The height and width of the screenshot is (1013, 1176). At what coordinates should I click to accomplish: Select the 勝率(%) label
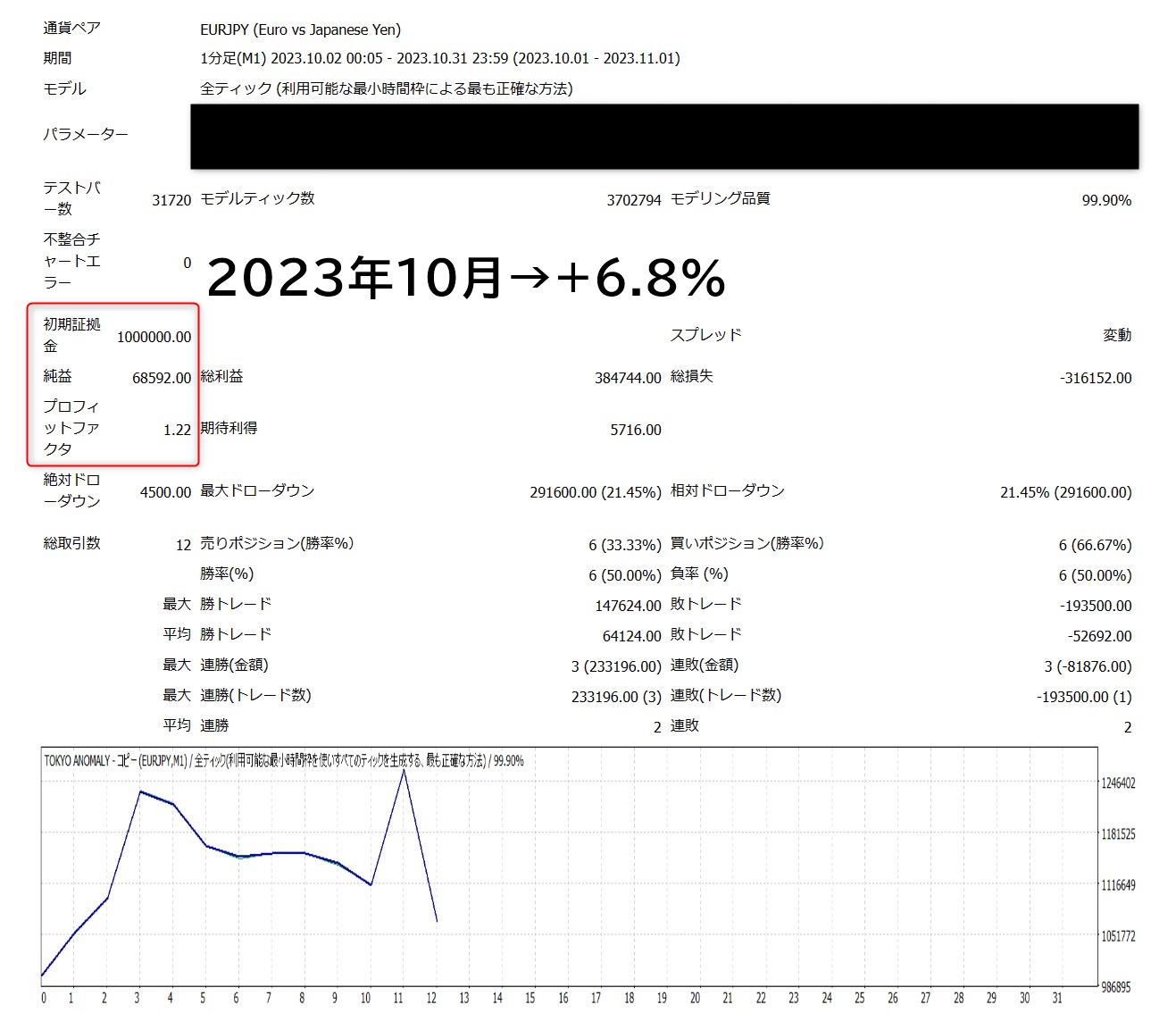227,573
